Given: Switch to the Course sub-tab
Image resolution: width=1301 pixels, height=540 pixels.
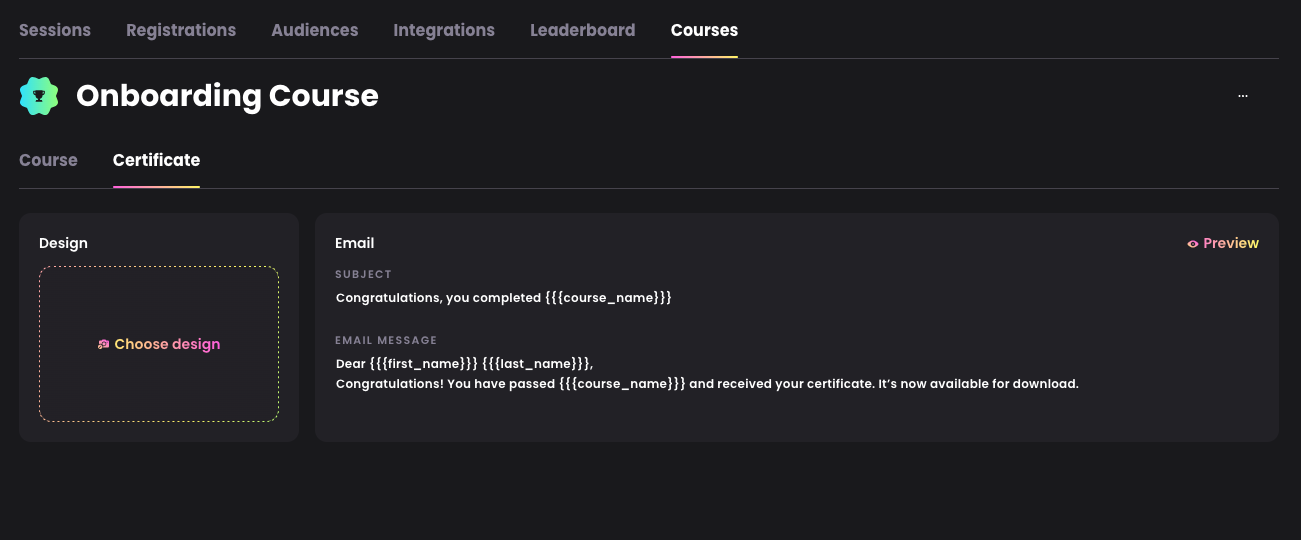Looking at the screenshot, I should click(x=48, y=160).
